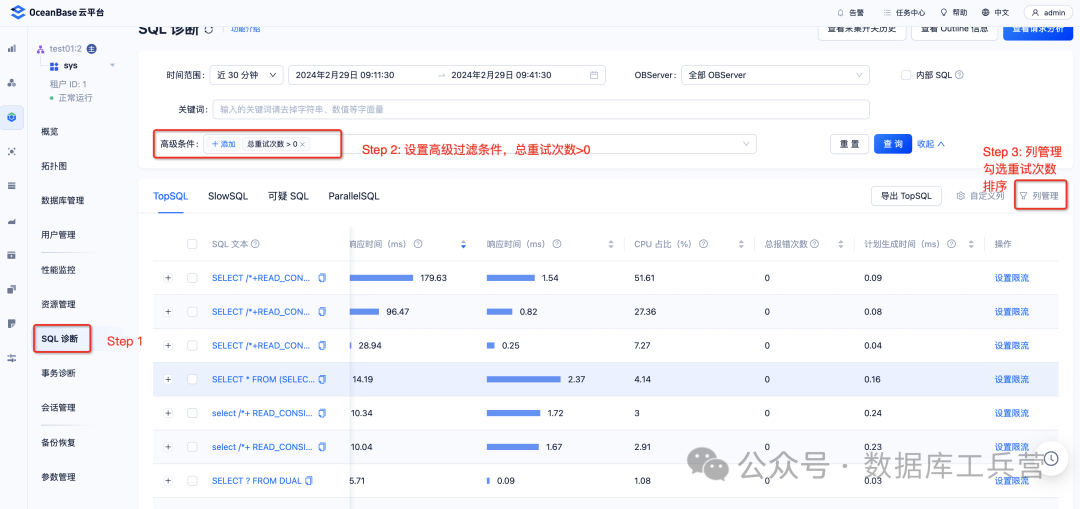
Task: Click the refresh icon beside SQL 诊断 title
Action: click(x=209, y=30)
